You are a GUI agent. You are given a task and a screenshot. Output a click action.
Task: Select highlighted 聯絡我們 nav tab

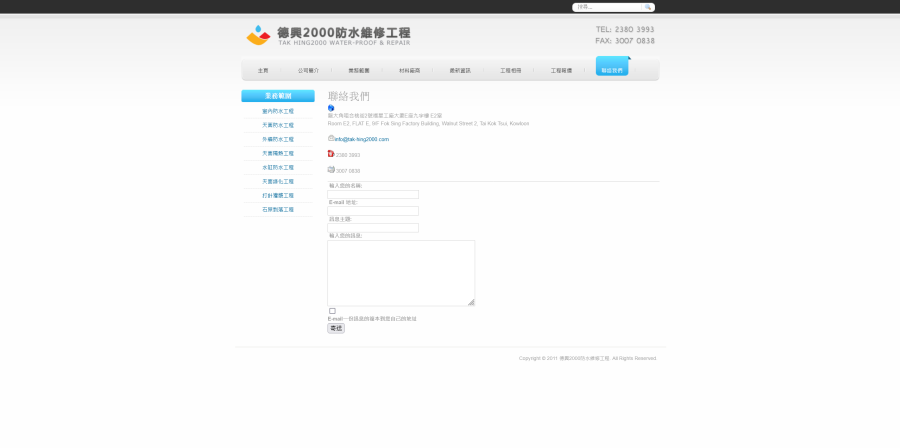click(612, 67)
